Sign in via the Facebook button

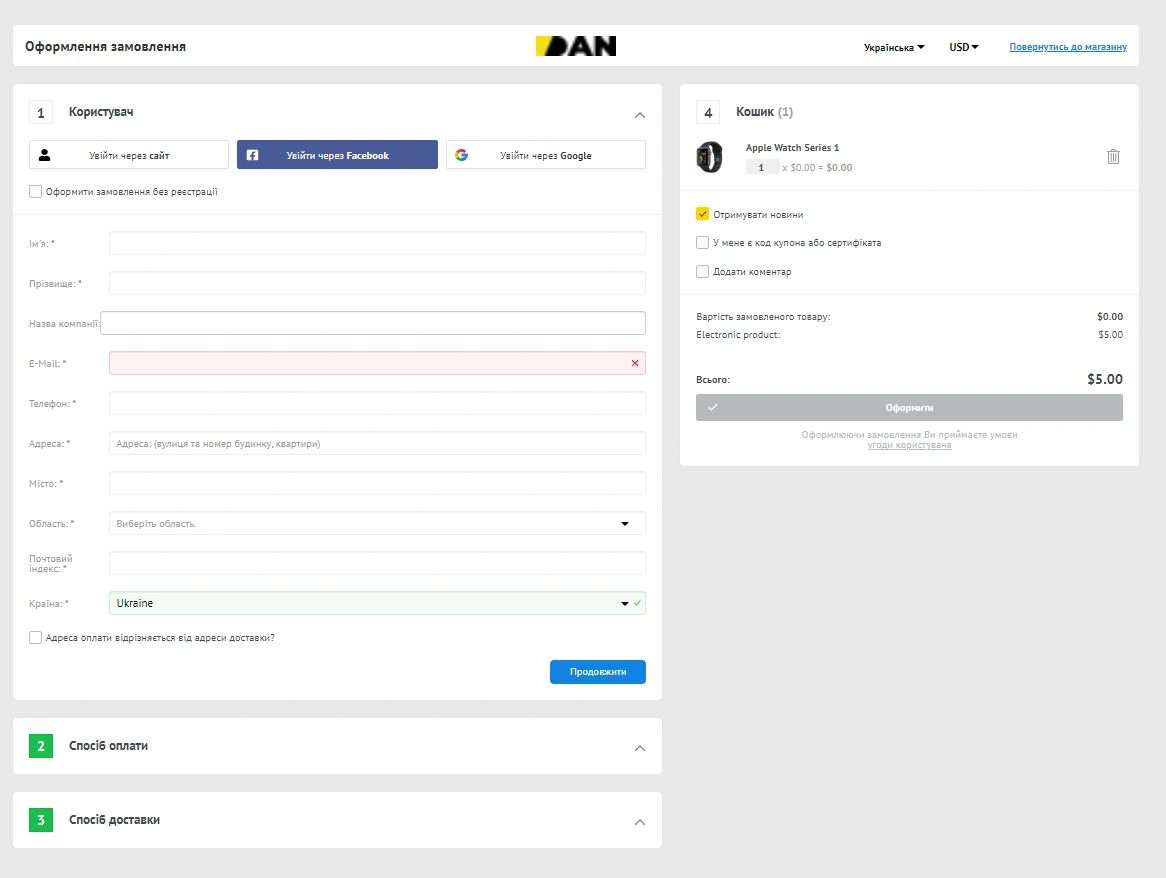337,155
